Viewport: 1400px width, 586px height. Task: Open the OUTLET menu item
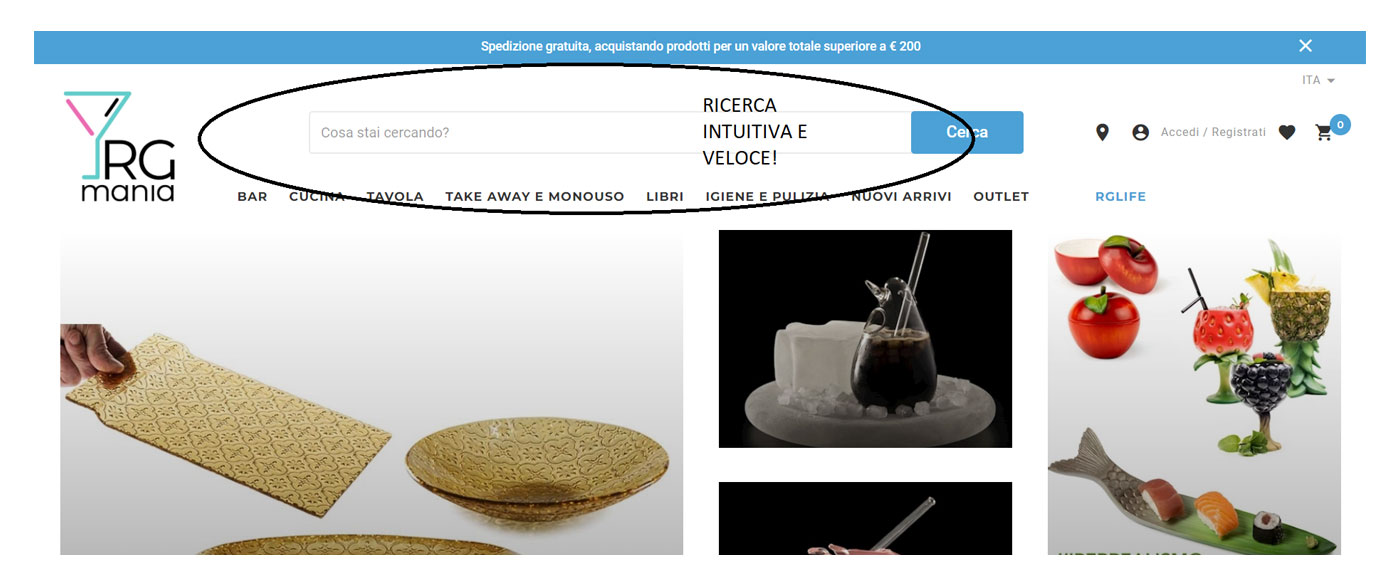point(1001,197)
